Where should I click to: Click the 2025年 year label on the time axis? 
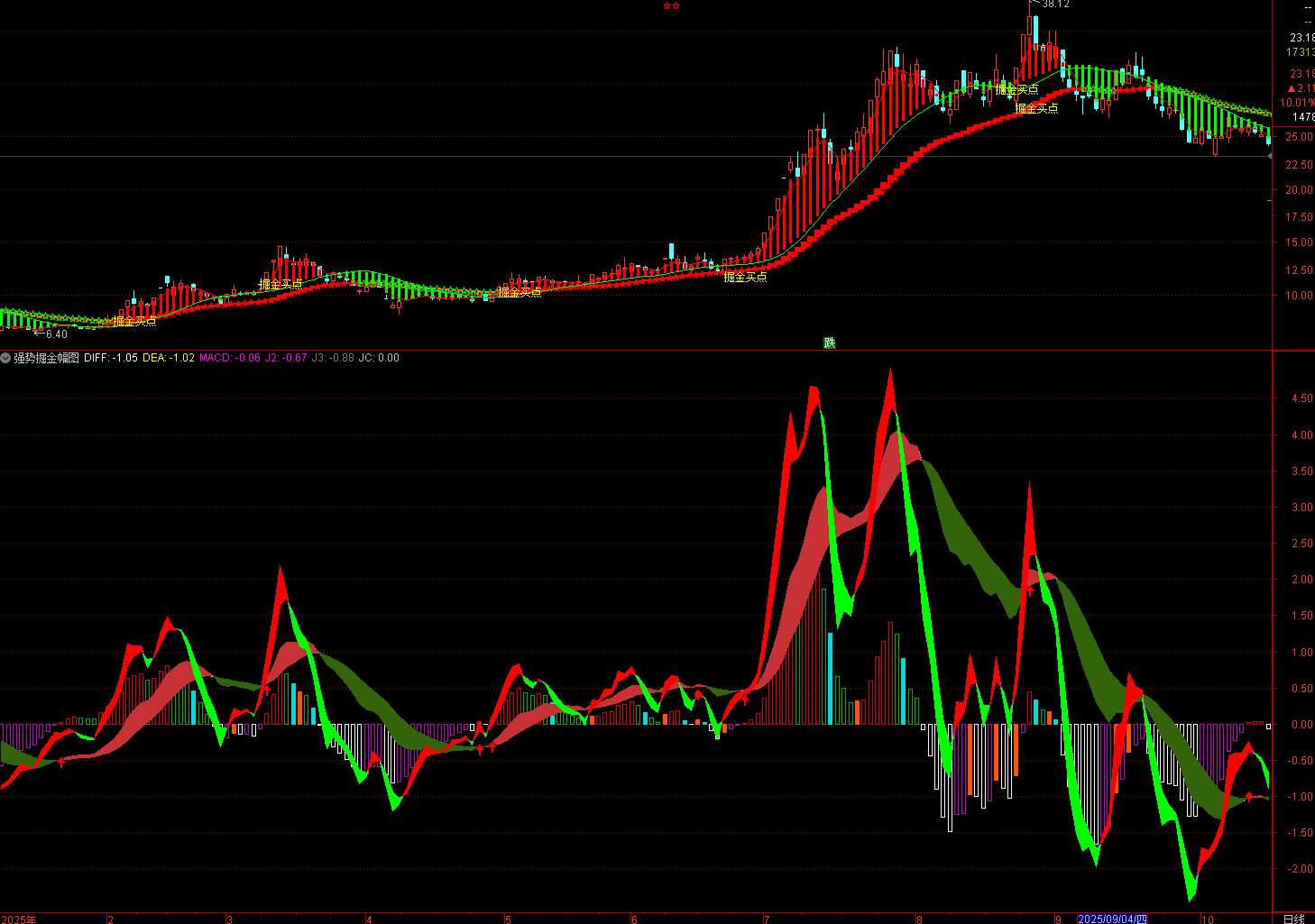pyautogui.click(x=19, y=919)
